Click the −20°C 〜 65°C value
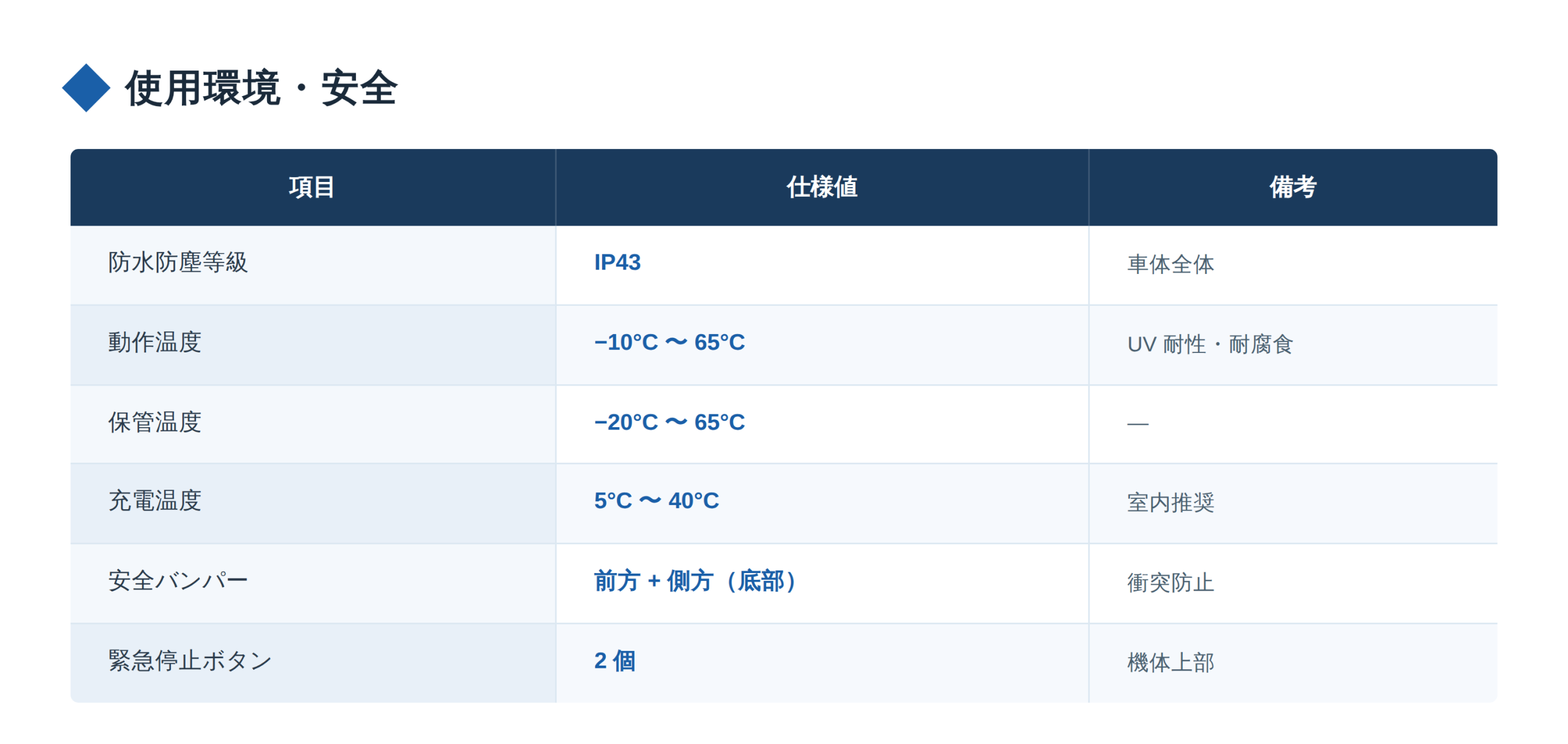 pos(669,422)
